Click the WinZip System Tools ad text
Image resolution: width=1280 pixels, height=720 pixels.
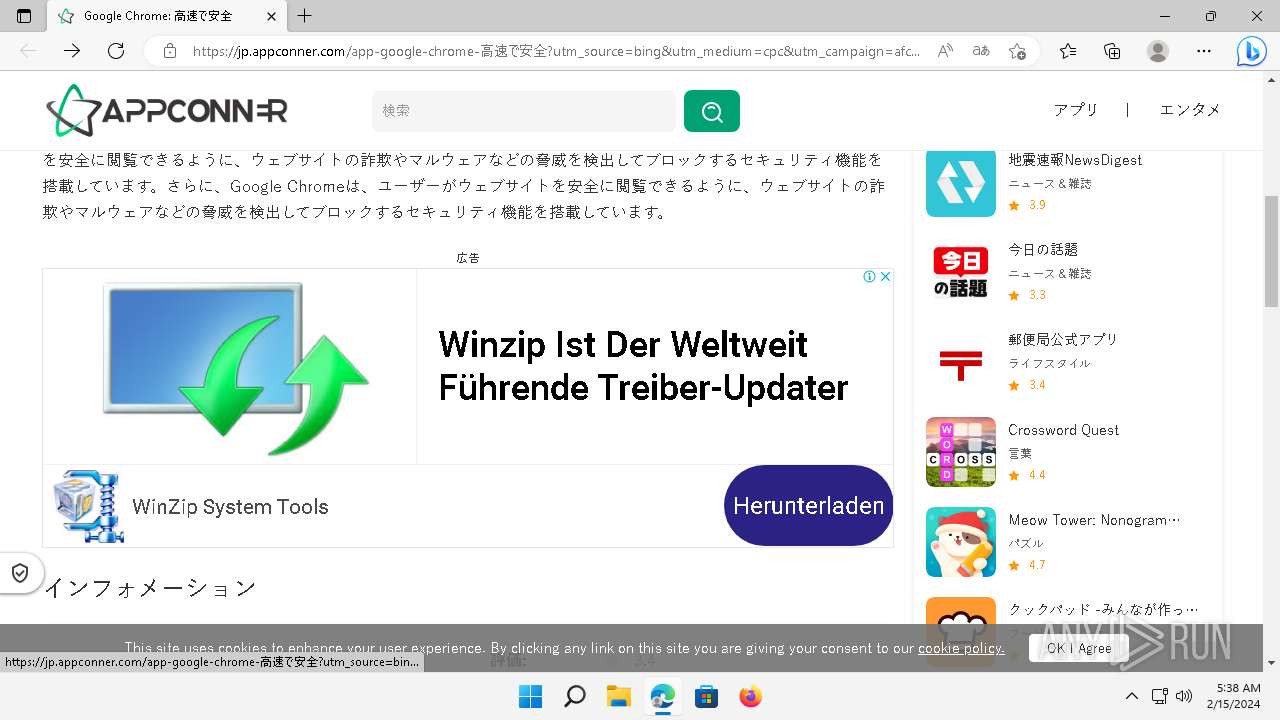click(x=230, y=507)
